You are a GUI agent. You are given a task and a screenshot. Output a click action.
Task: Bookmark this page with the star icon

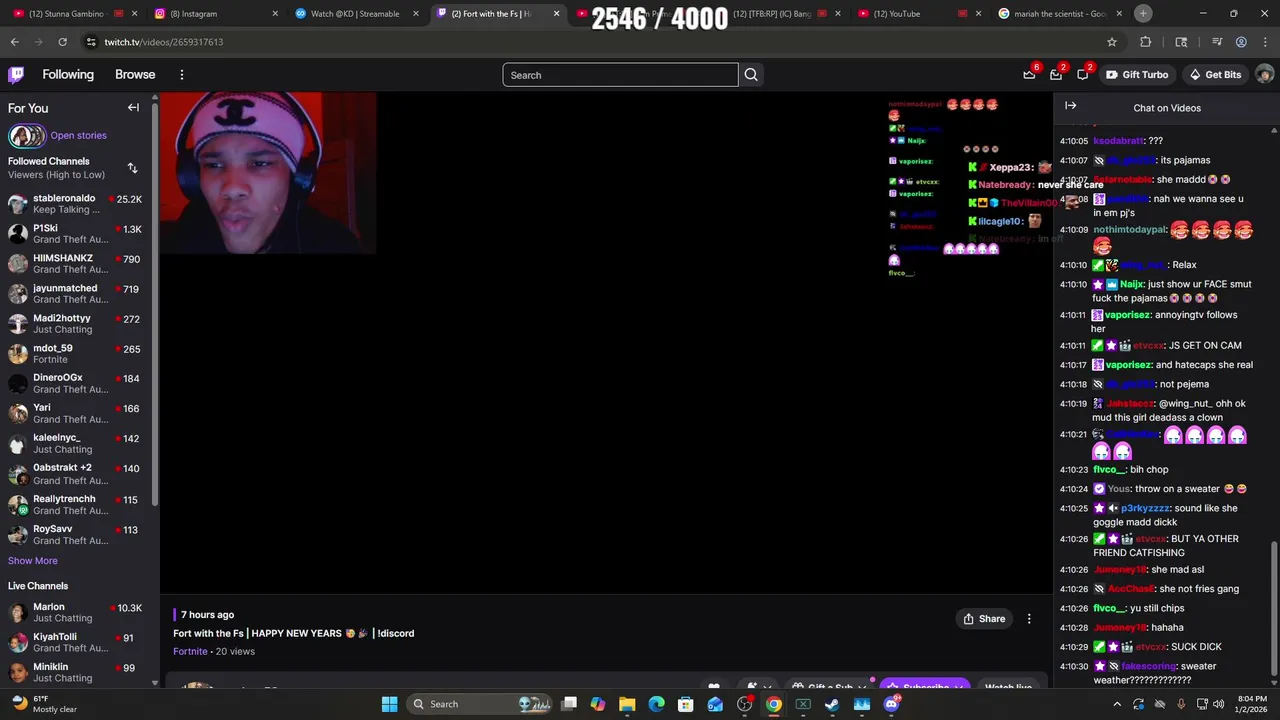tap(1111, 42)
